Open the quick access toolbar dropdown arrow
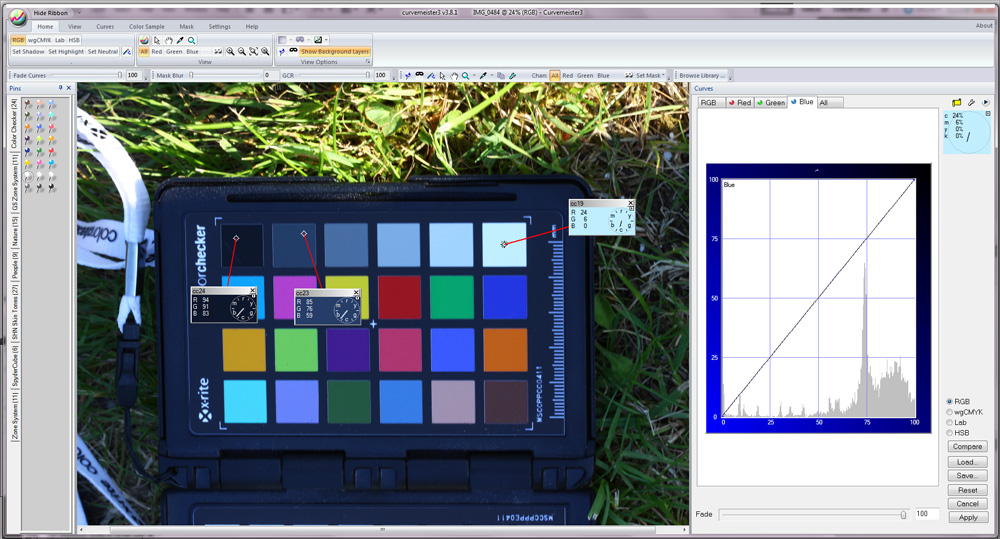This screenshot has width=1000, height=539. [x=79, y=13]
